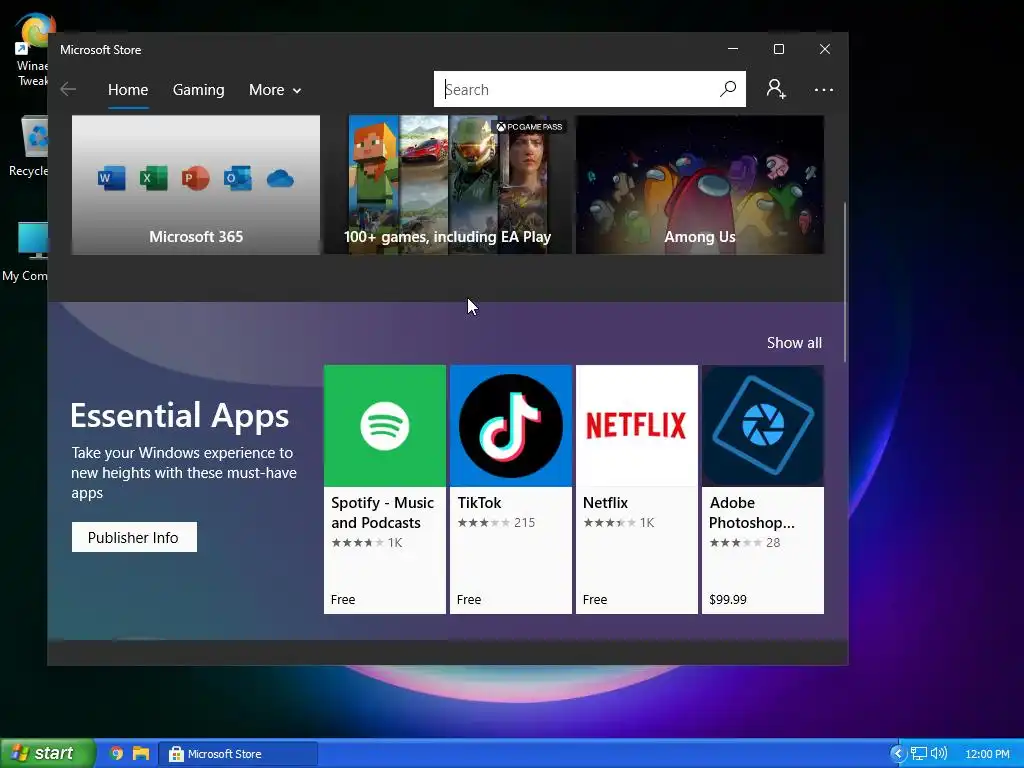Click the Microsoft Store taskbar button
Screen dimensions: 1024x768
[x=238, y=754]
